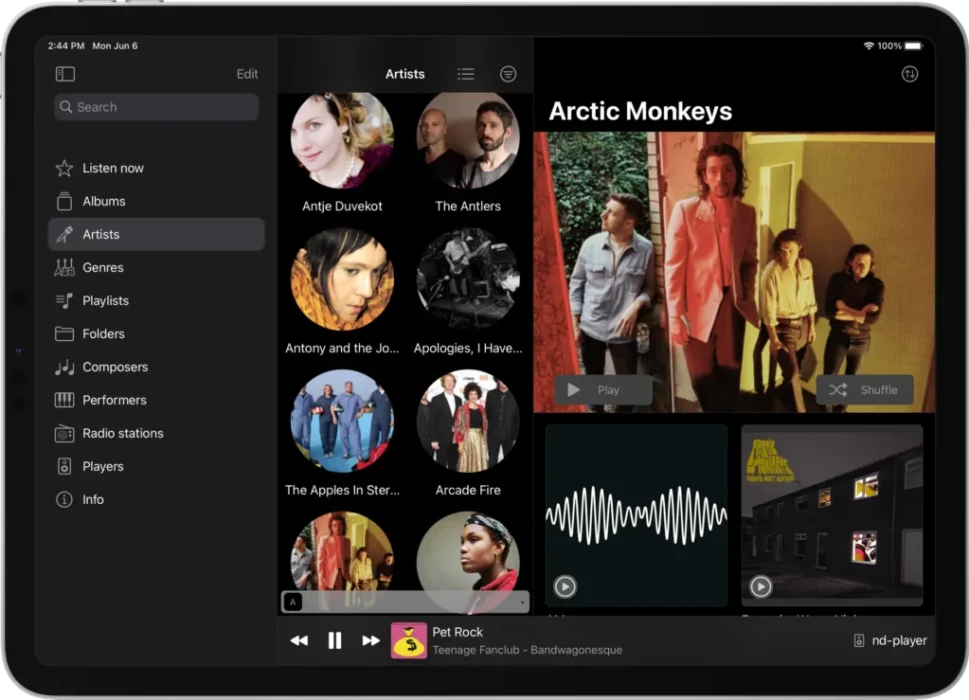Click the Pet Rock song title
Viewport: 969px width, 700px height.
pyautogui.click(x=457, y=632)
